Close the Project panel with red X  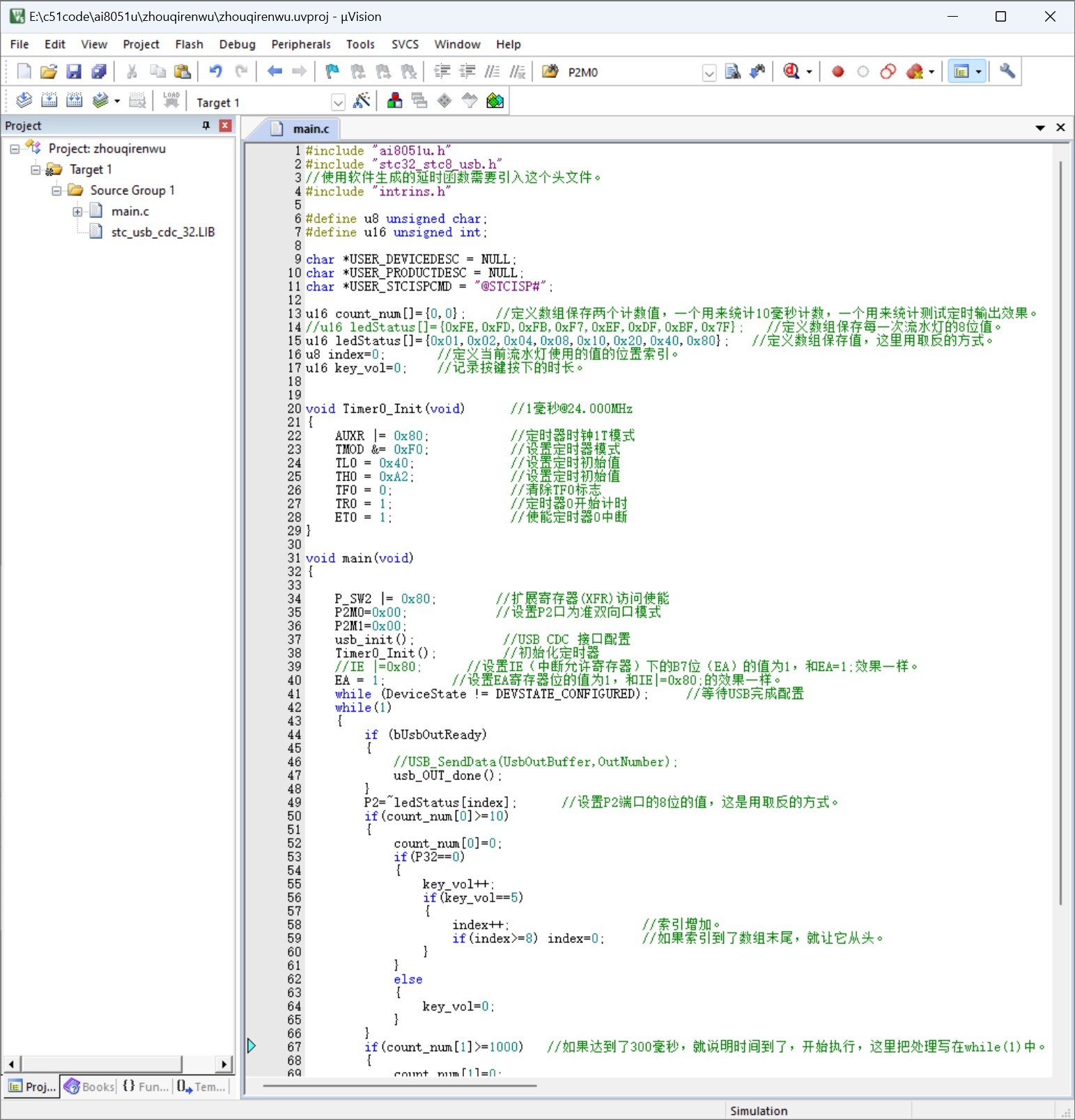[225, 125]
